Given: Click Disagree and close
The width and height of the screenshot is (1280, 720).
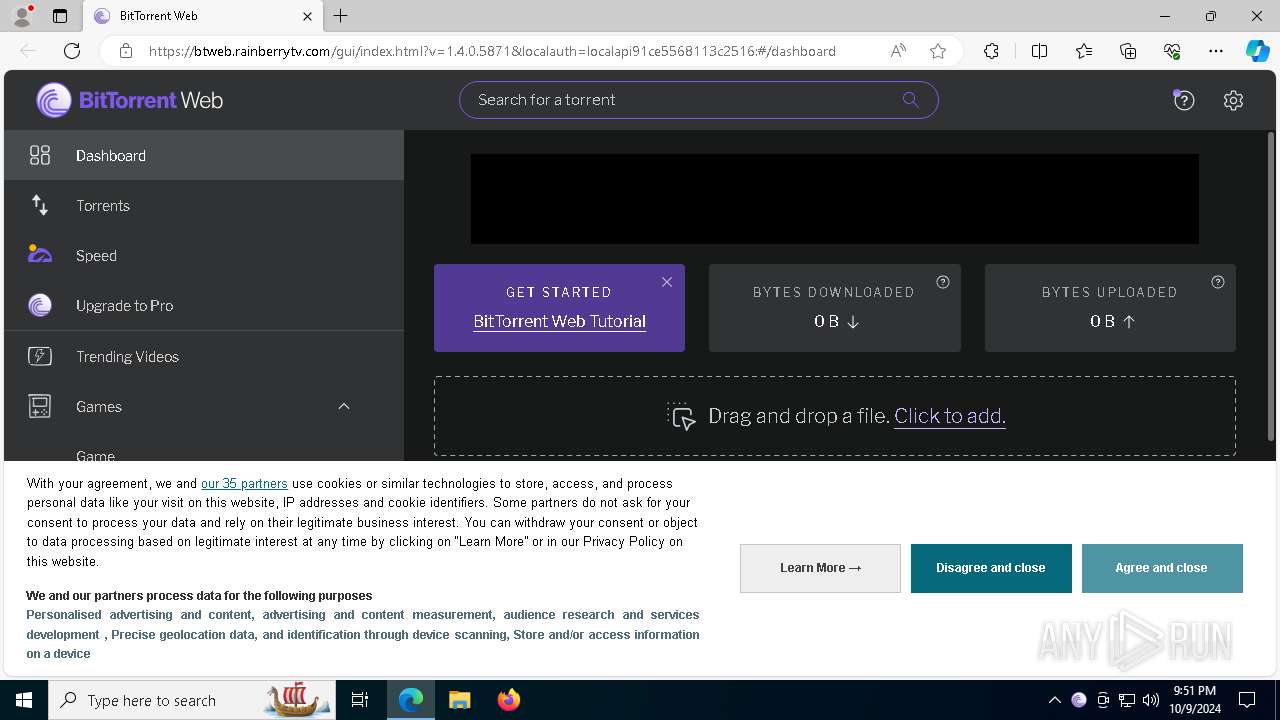Looking at the screenshot, I should 991,568.
